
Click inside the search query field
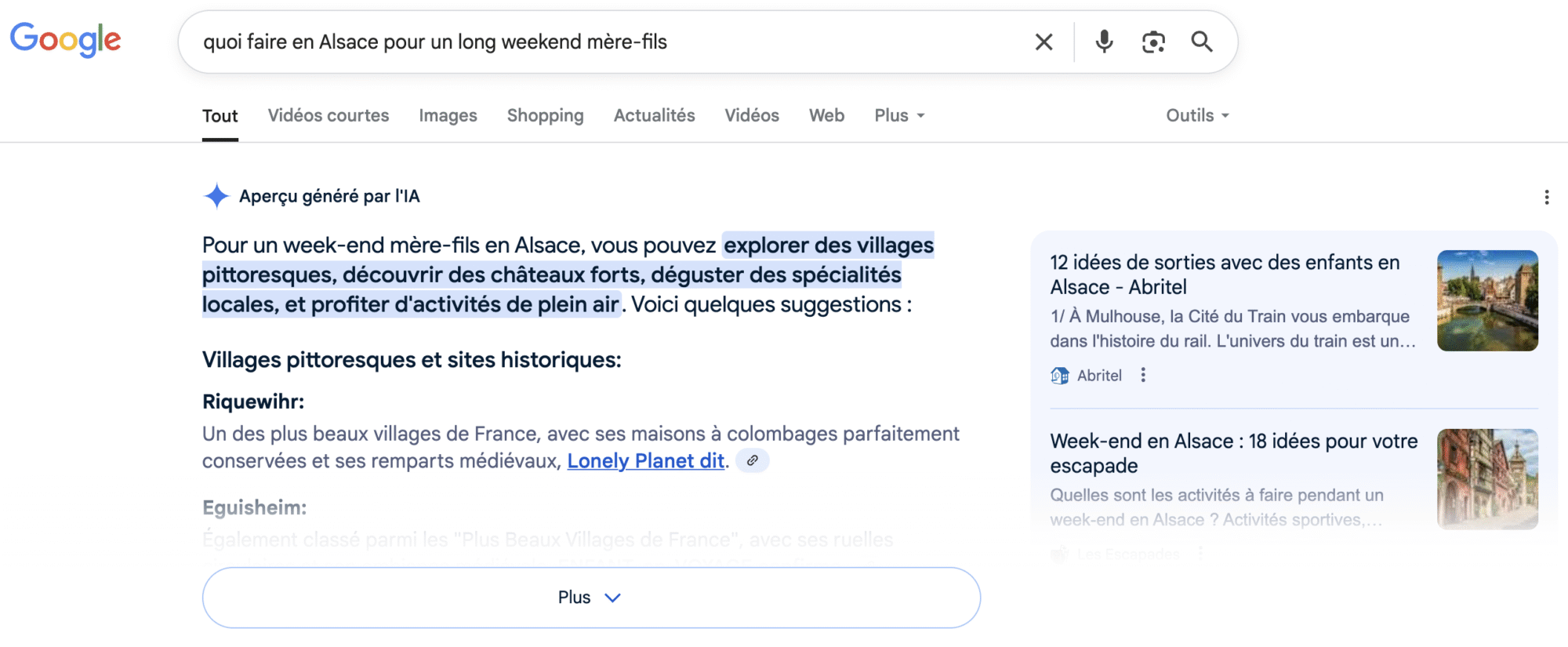point(604,42)
